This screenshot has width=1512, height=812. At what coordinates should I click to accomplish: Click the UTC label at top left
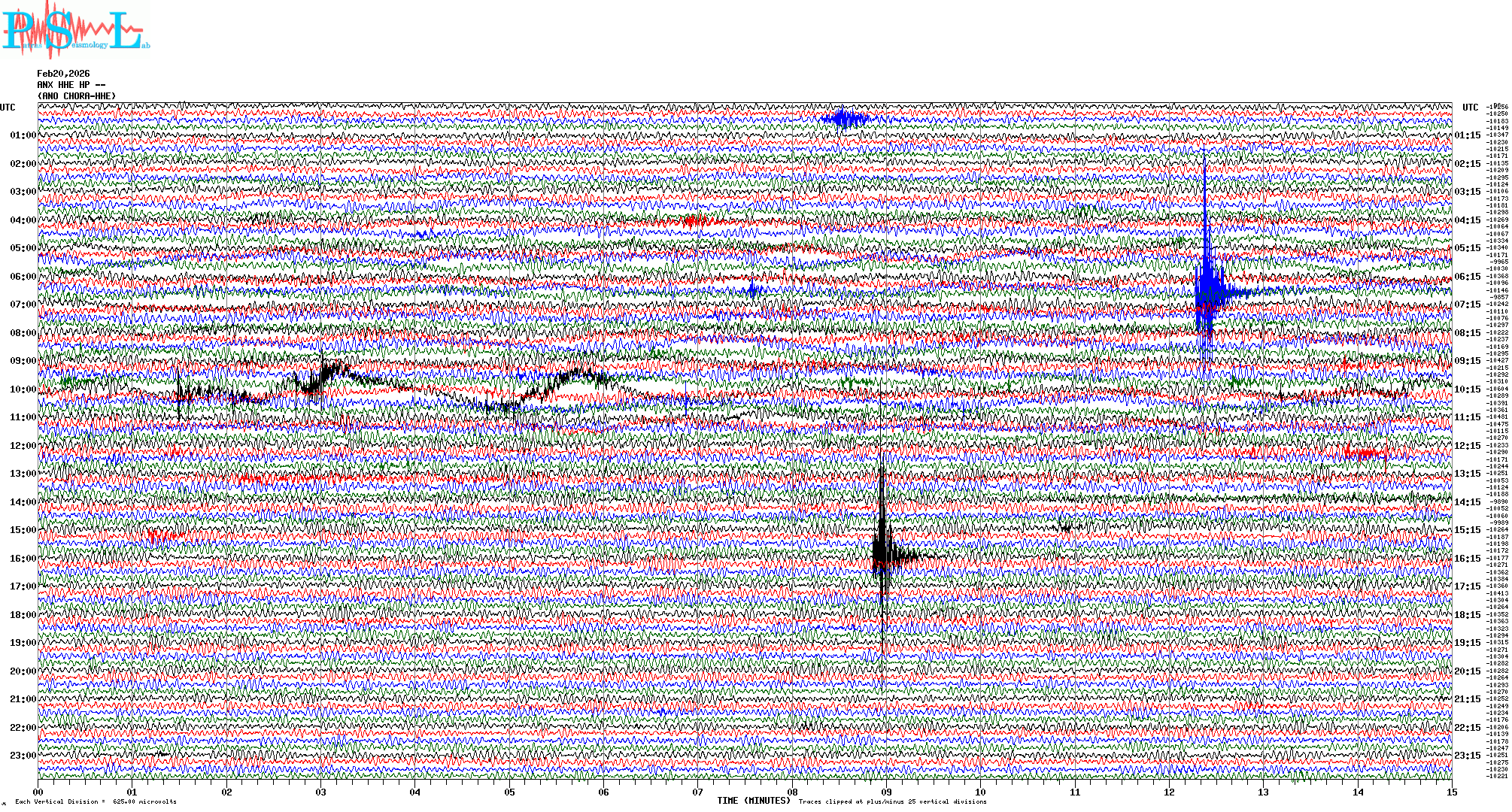point(8,108)
